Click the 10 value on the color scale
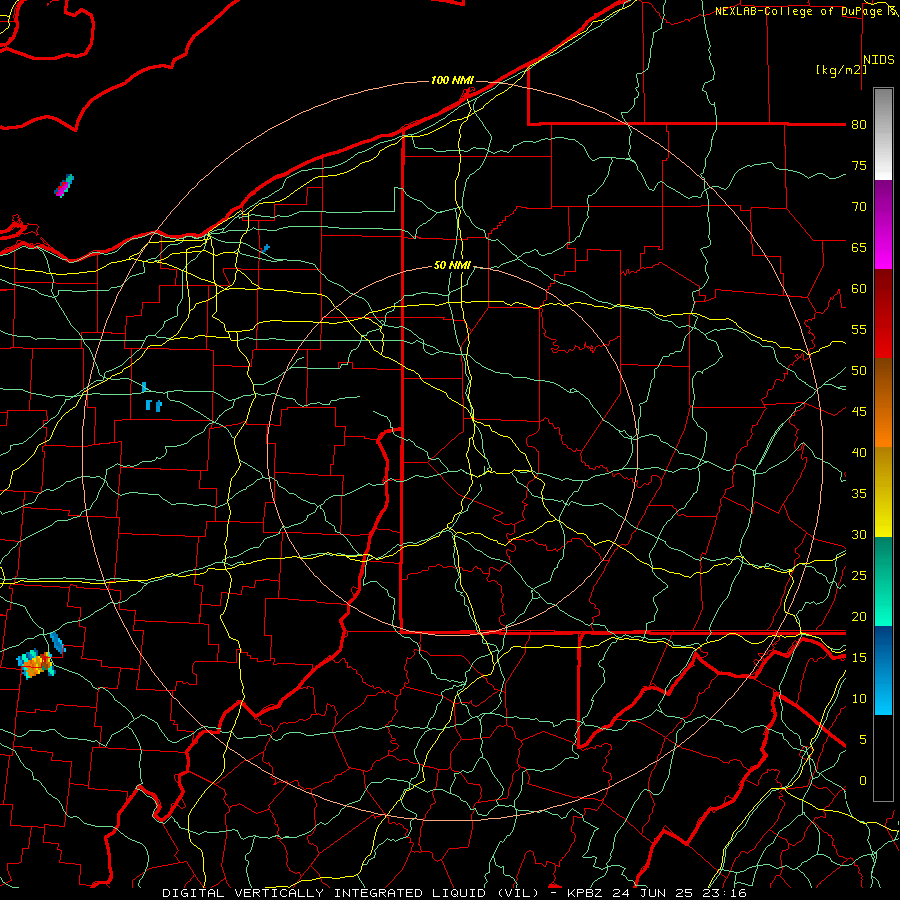Screen dimensions: 900x900 point(859,699)
